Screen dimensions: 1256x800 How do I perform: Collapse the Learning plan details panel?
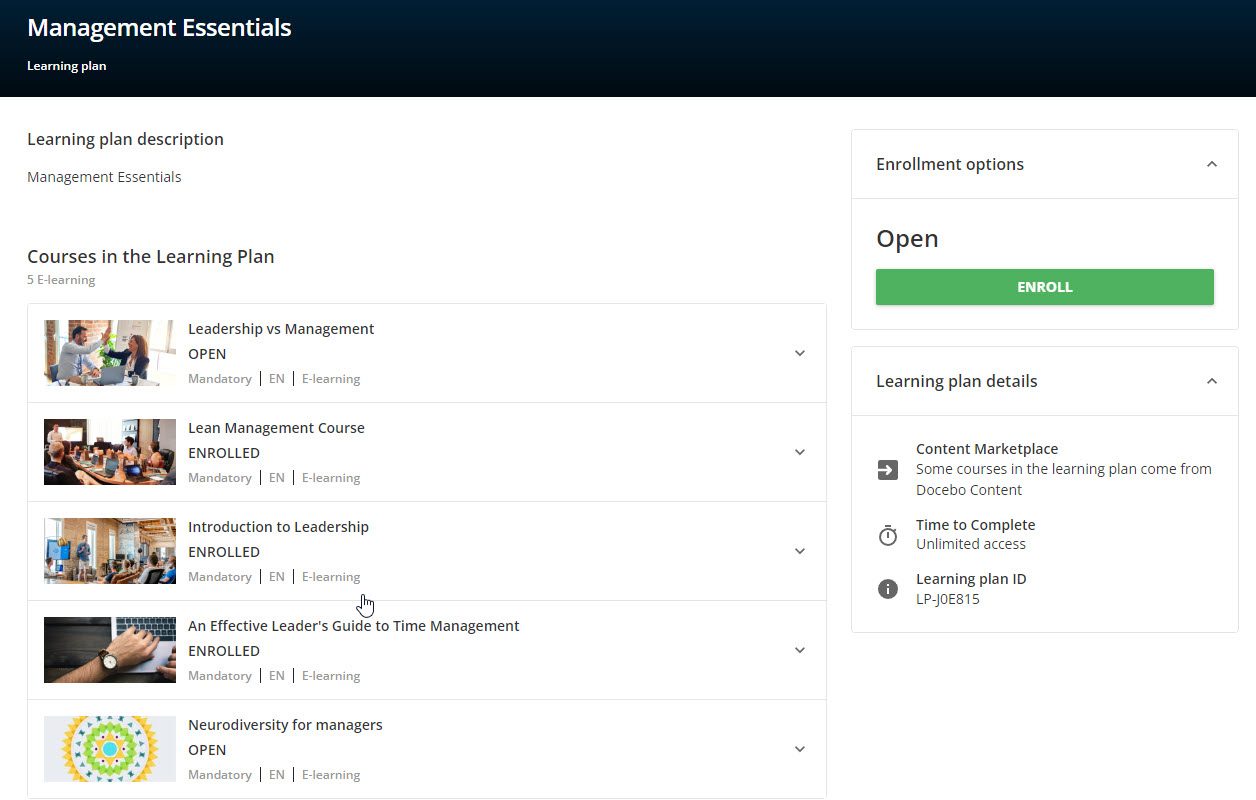(x=1211, y=381)
